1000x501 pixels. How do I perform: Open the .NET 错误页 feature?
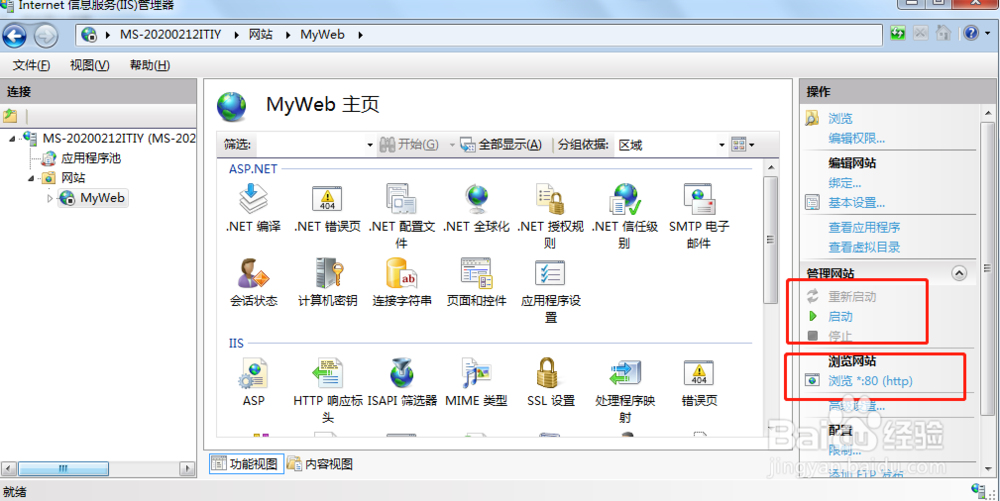327,208
